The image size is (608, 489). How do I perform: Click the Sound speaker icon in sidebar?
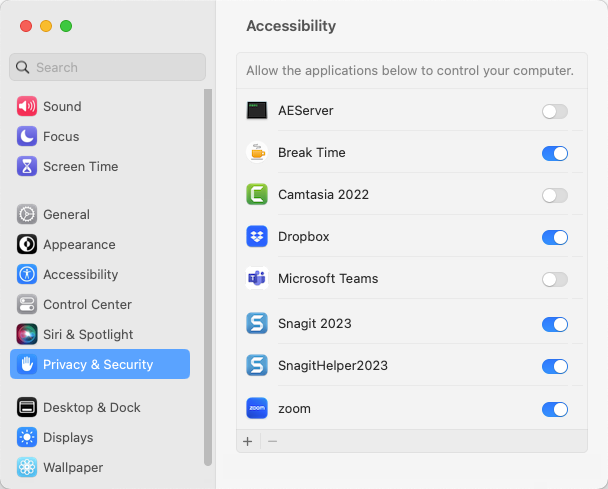(x=27, y=106)
